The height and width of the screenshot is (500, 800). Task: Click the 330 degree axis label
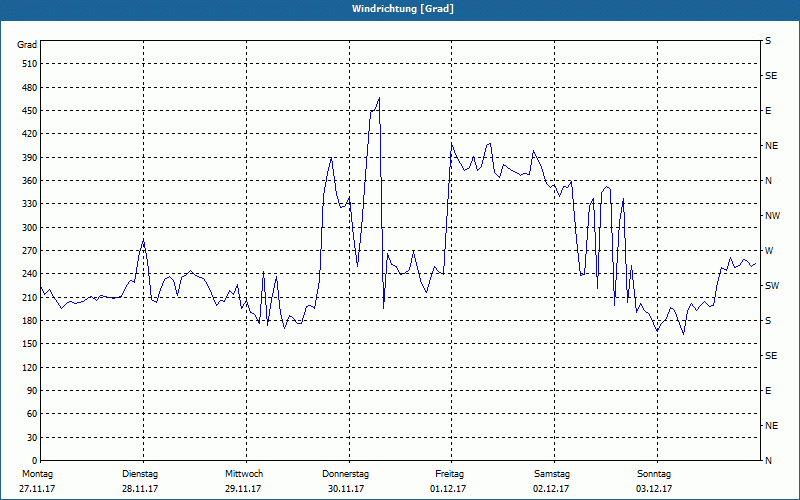(30, 204)
